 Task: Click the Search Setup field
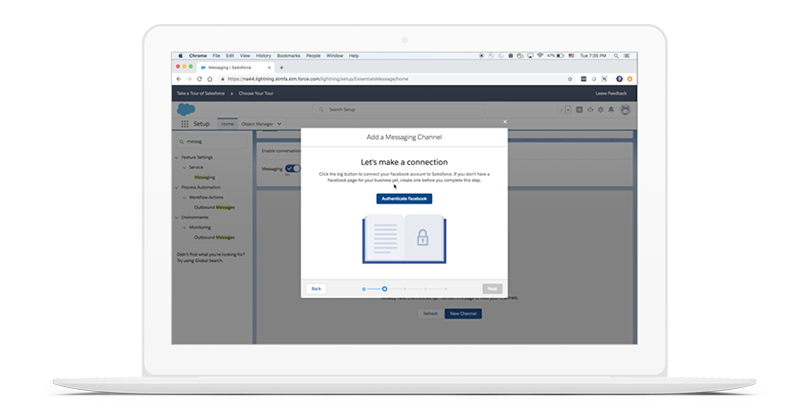tap(399, 109)
